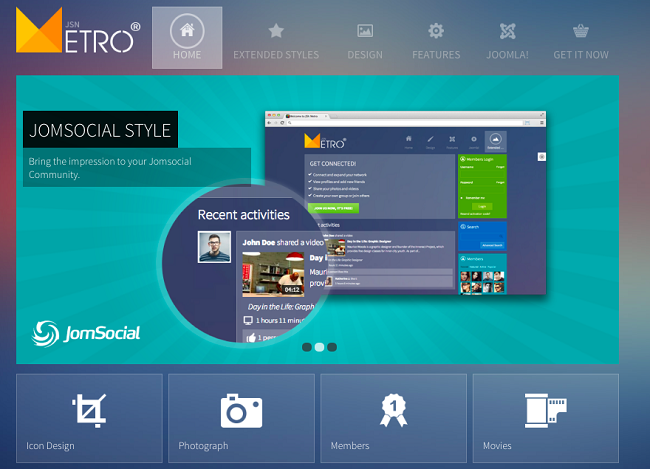Click the thumbs-up like icon
This screenshot has width=650, height=469.
(x=251, y=338)
